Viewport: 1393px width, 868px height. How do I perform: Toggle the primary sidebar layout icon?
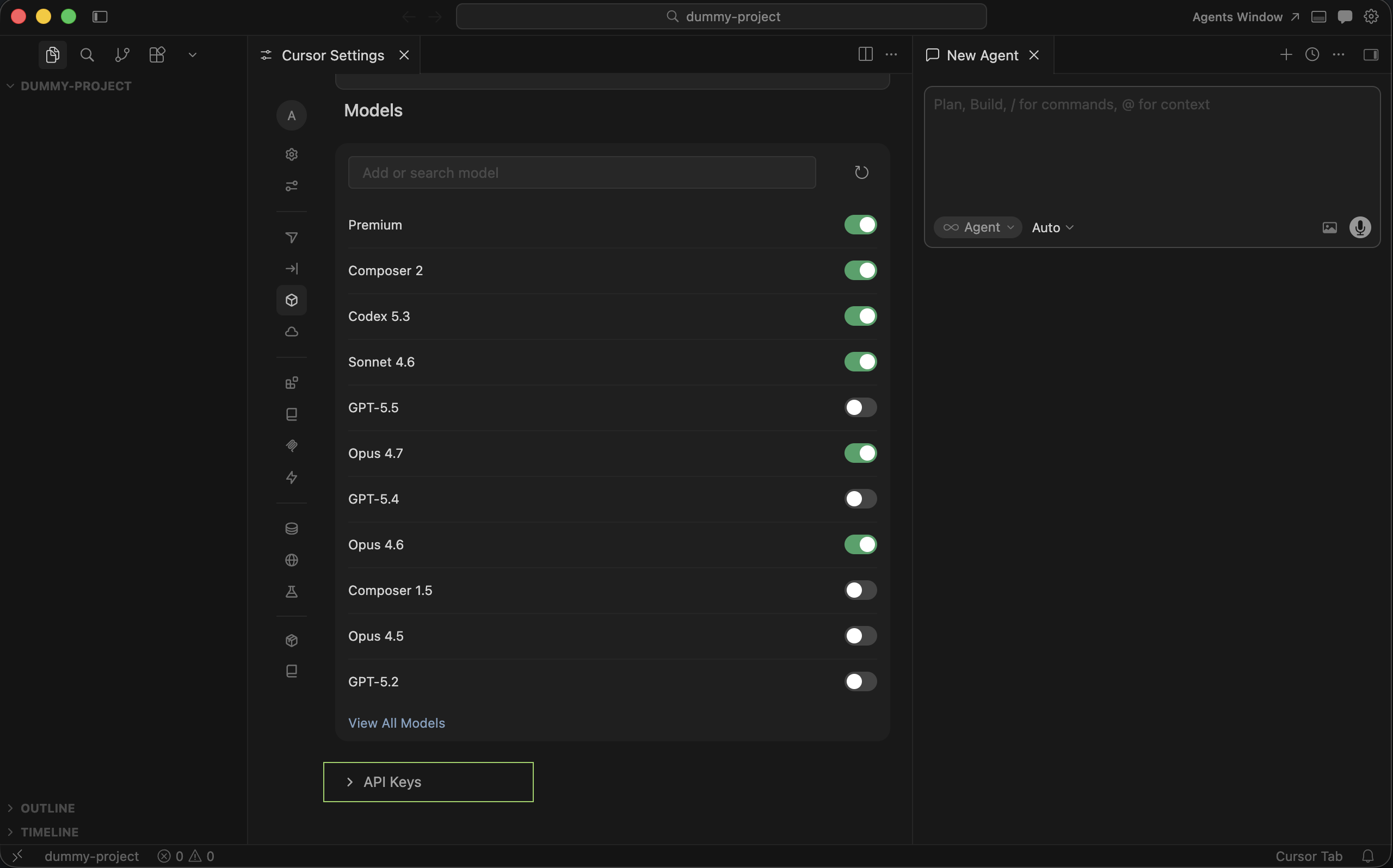click(100, 17)
